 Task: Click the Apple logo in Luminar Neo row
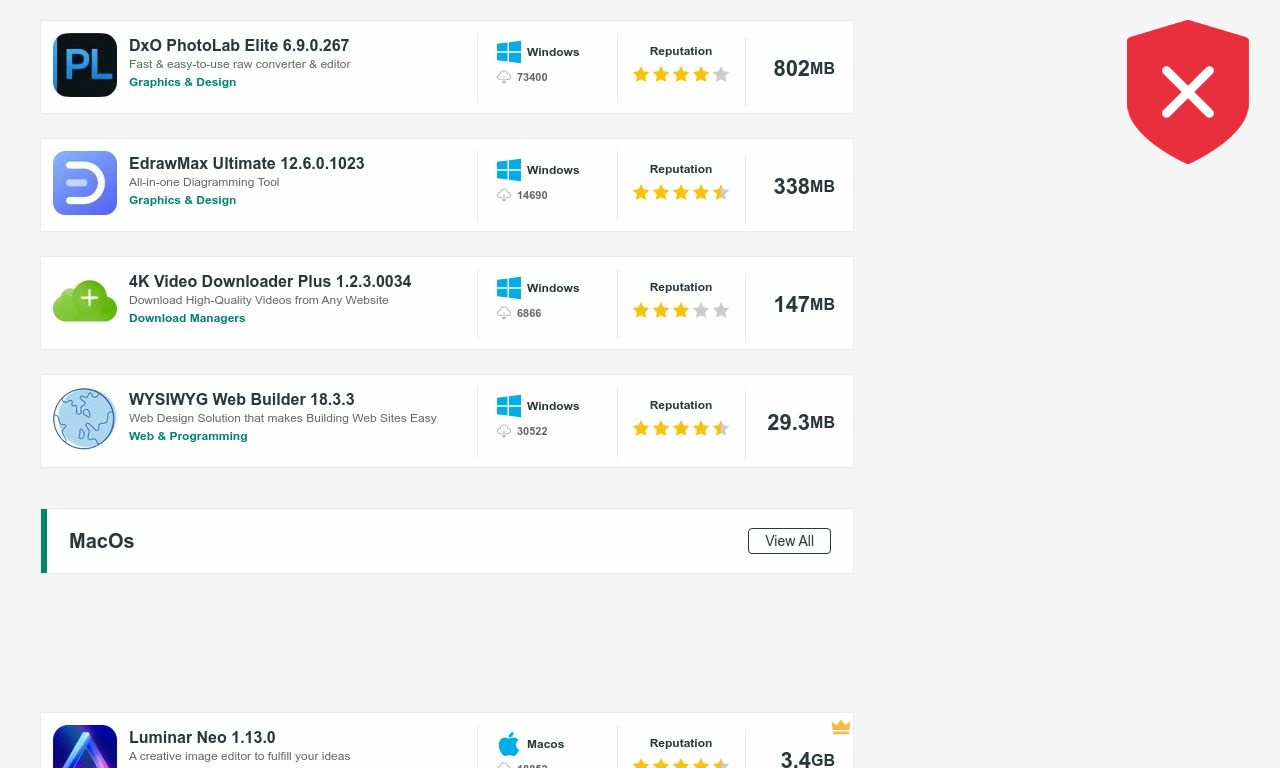coord(509,744)
